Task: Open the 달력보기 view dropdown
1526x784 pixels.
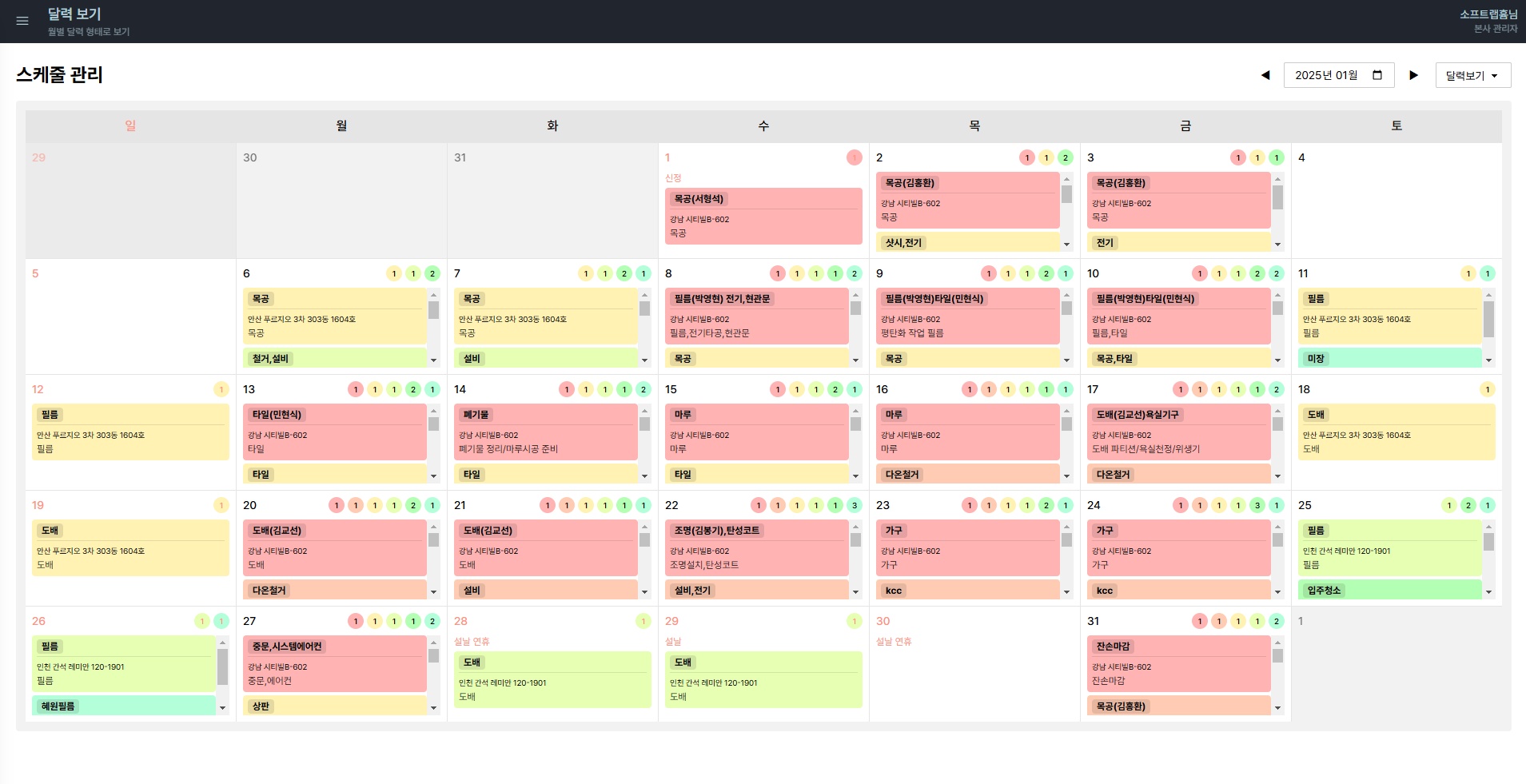Action: coord(1472,75)
